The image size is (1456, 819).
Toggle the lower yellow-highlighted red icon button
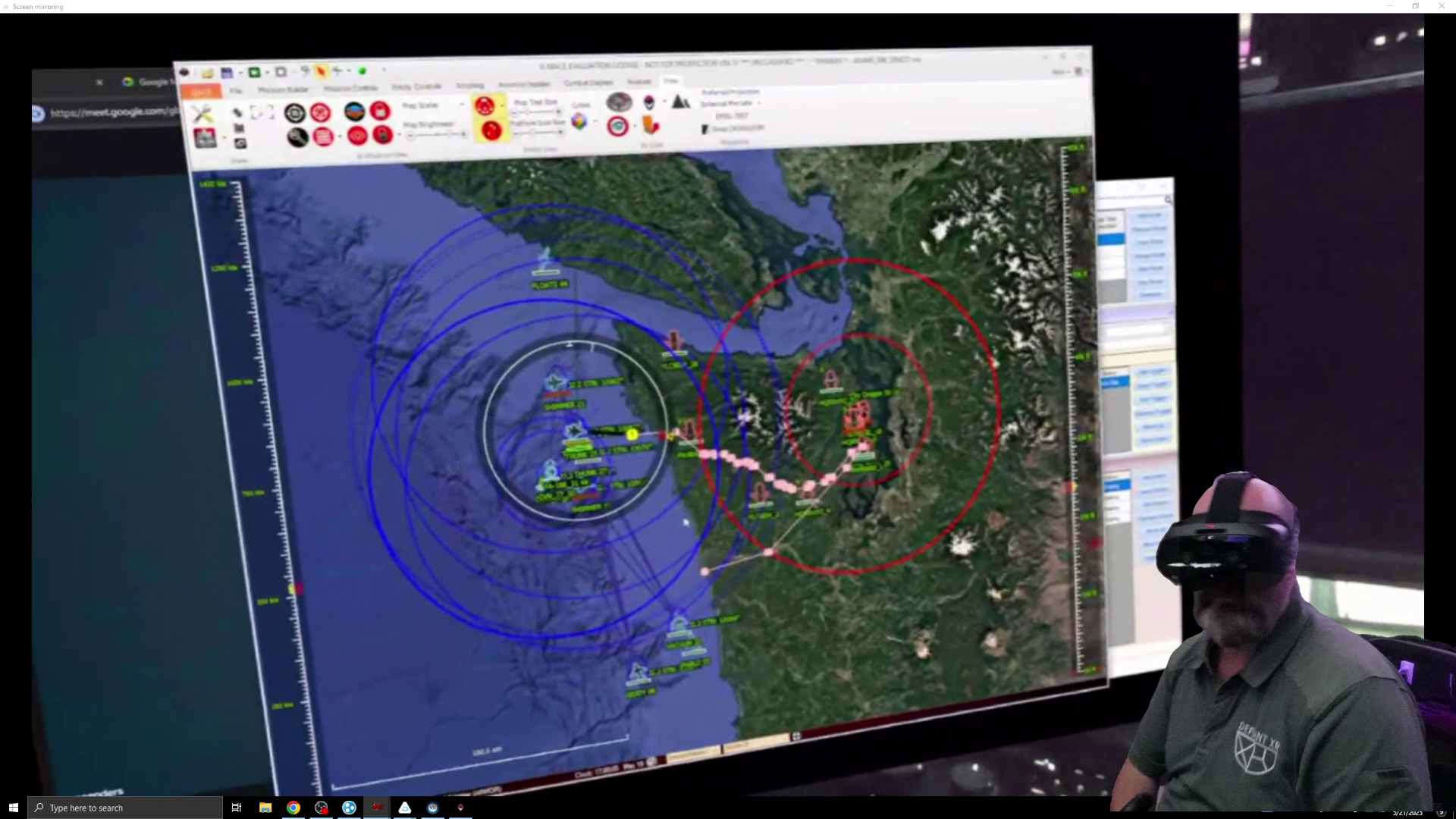pyautogui.click(x=491, y=131)
